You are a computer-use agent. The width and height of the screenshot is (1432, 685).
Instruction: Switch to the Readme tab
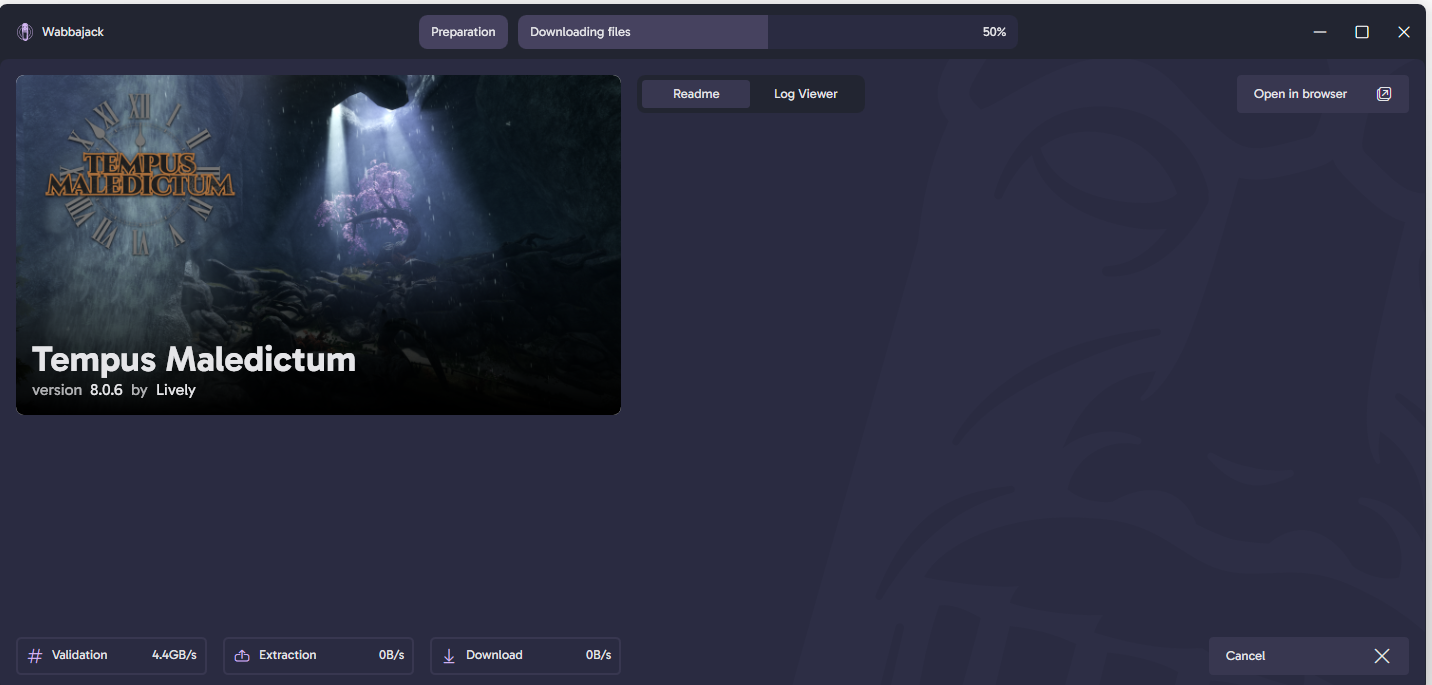tap(696, 94)
